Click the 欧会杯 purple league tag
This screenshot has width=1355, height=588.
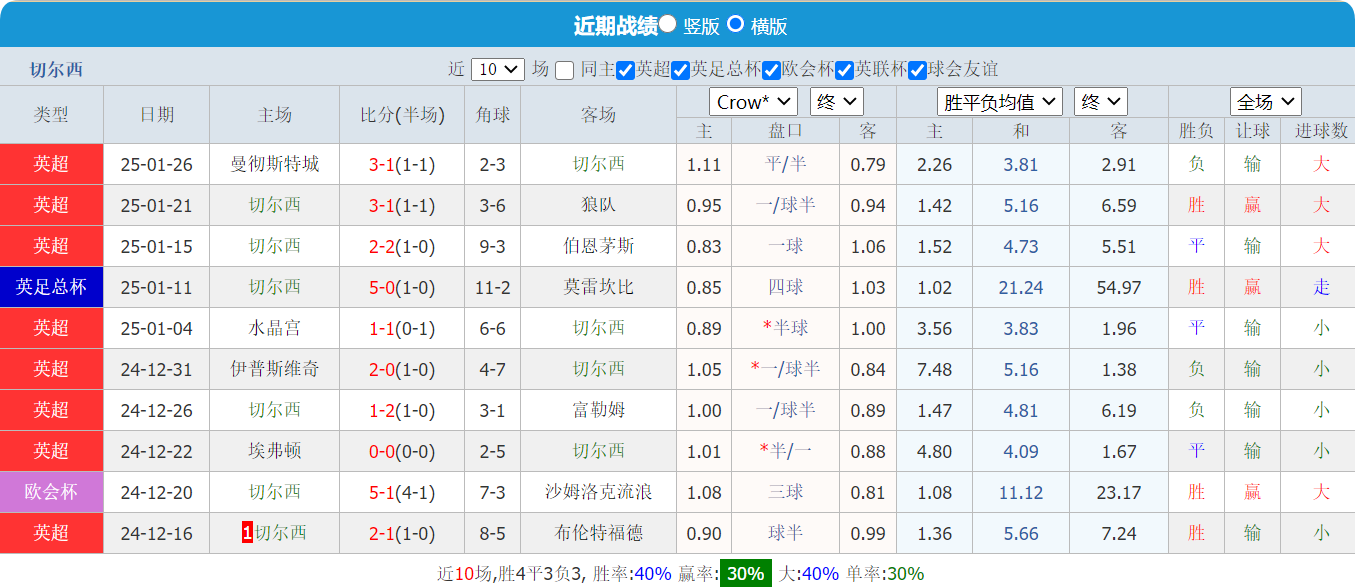coord(51,492)
